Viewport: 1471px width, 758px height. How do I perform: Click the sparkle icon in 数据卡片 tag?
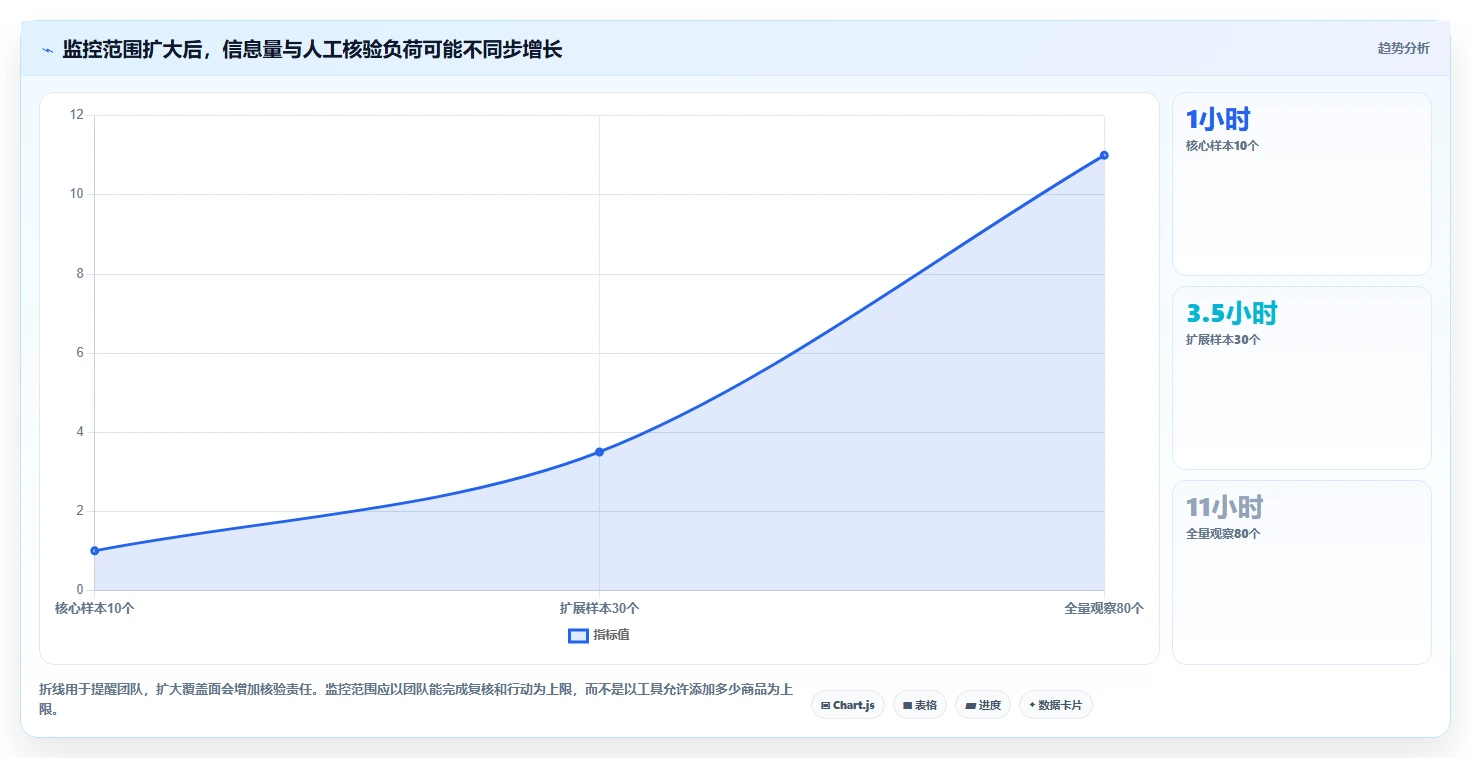coord(1032,705)
